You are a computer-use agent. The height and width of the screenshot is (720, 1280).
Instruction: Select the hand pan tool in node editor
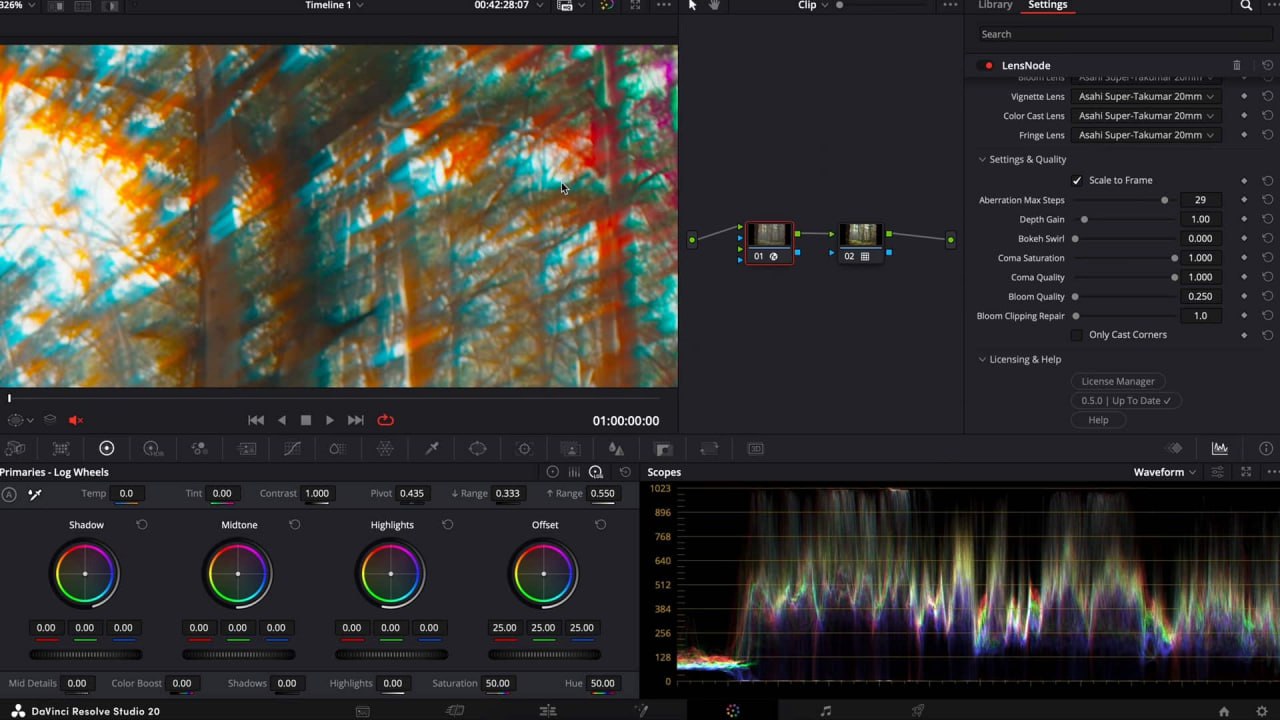click(714, 5)
